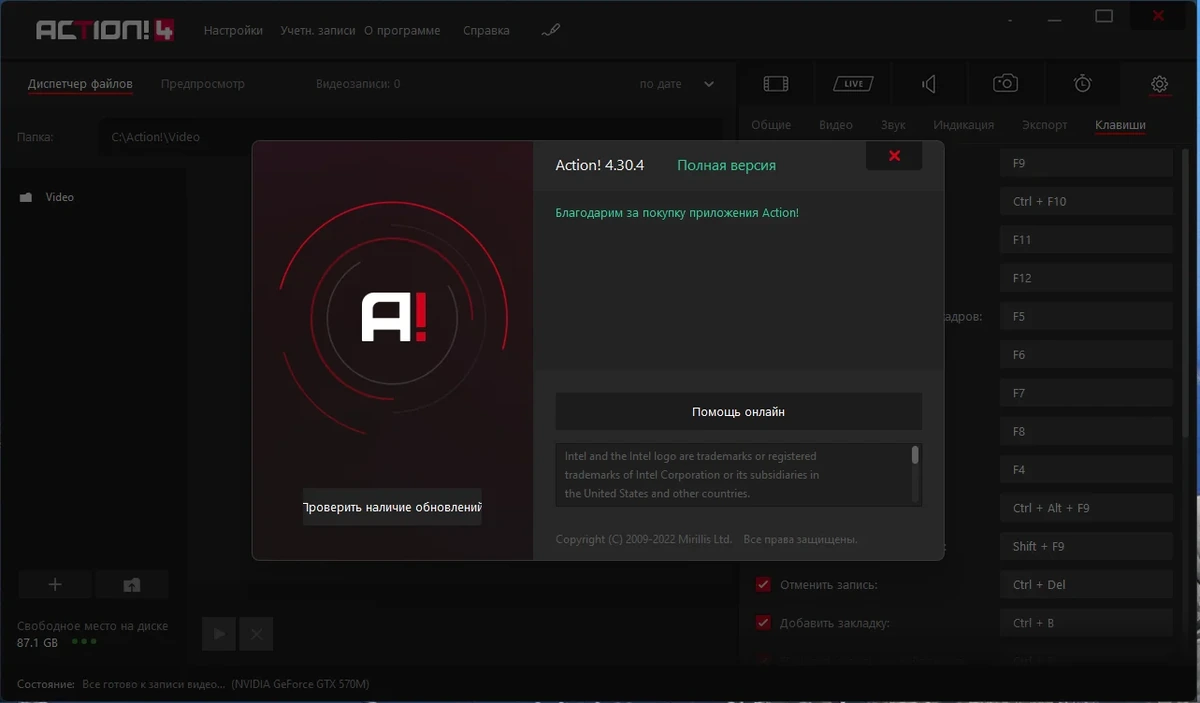1200x703 pixels.
Task: Toggle Добавить закладку checkbox
Action: [763, 623]
